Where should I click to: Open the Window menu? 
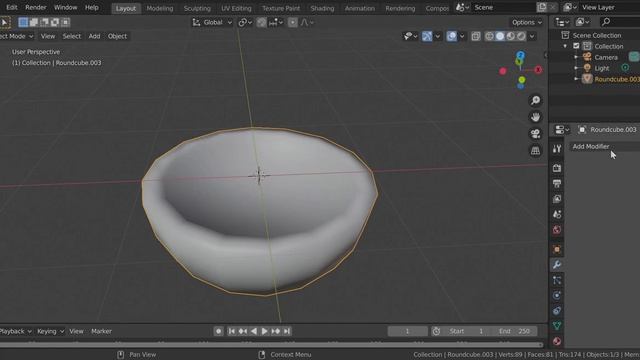[65, 7]
